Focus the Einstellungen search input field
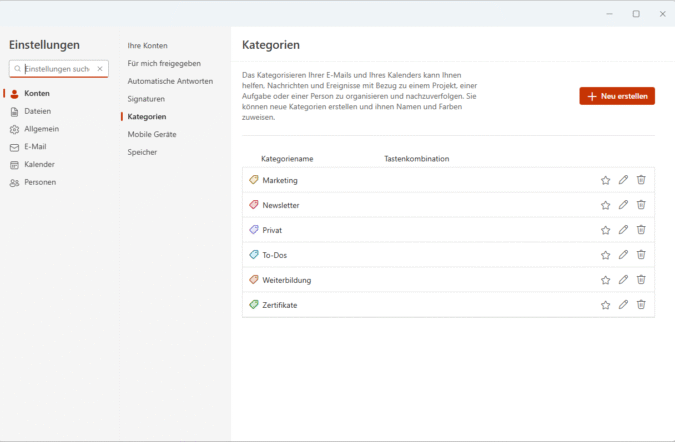The height and width of the screenshot is (442, 675). click(x=56, y=69)
